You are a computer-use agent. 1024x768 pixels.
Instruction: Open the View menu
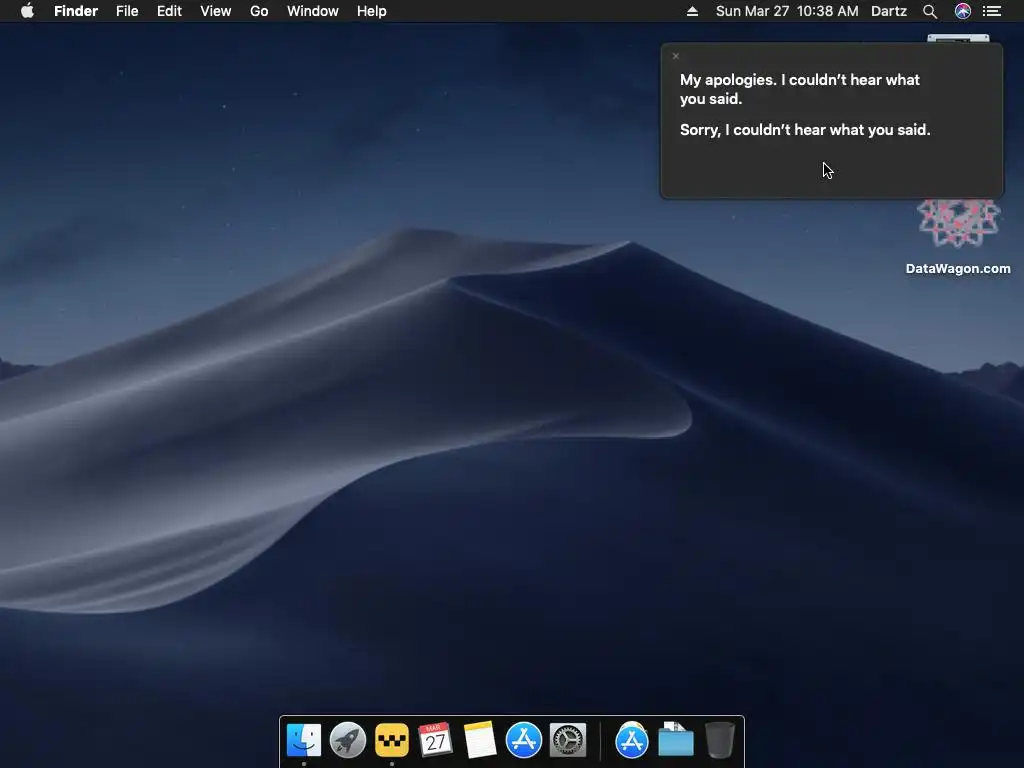pyautogui.click(x=216, y=11)
